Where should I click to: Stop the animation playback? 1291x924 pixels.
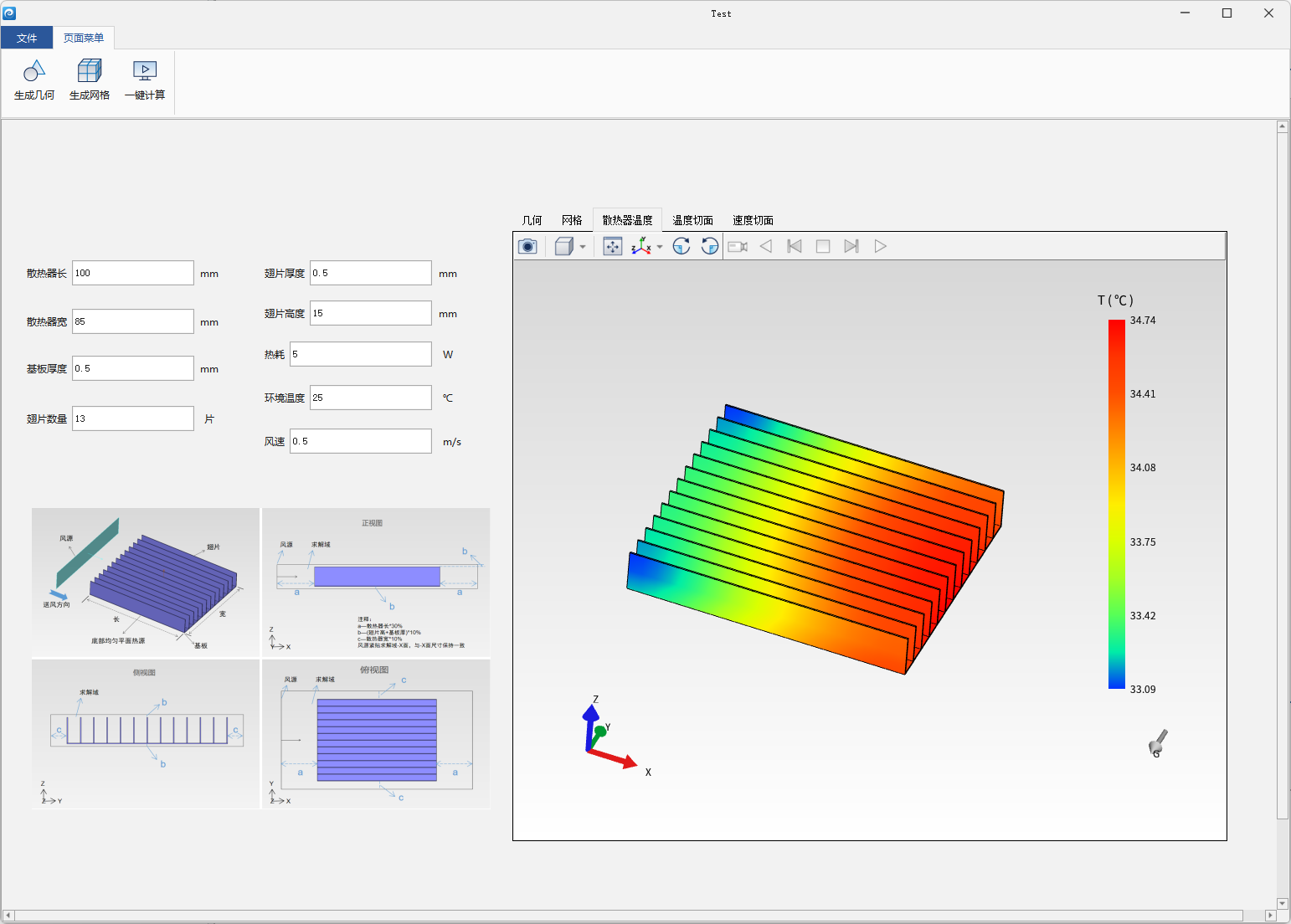pyautogui.click(x=823, y=246)
